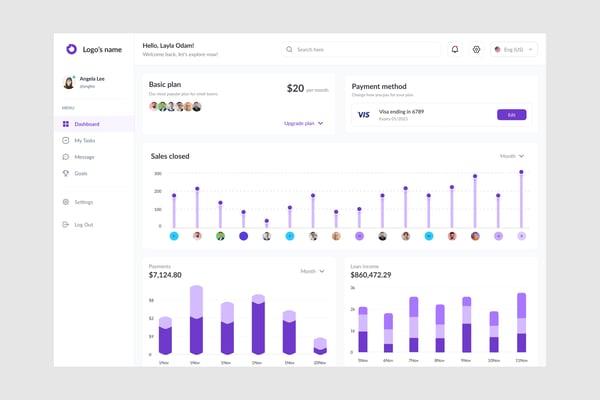Click the search magnifier icon
This screenshot has height=400, width=600.
[x=289, y=49]
